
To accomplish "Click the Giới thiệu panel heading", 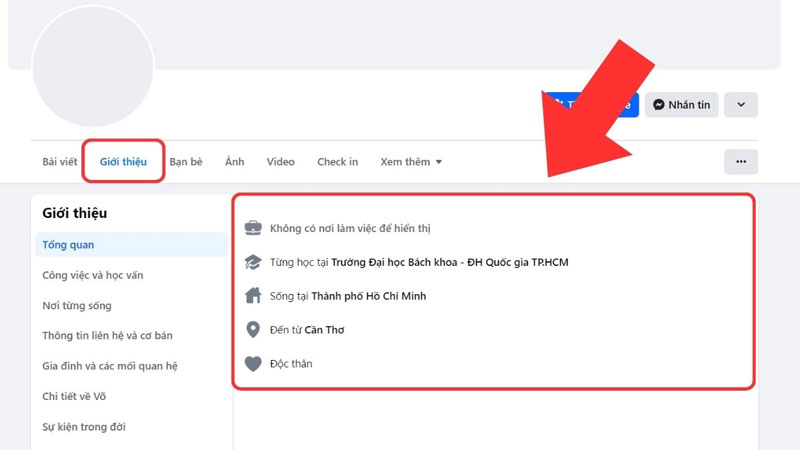I will tap(74, 213).
